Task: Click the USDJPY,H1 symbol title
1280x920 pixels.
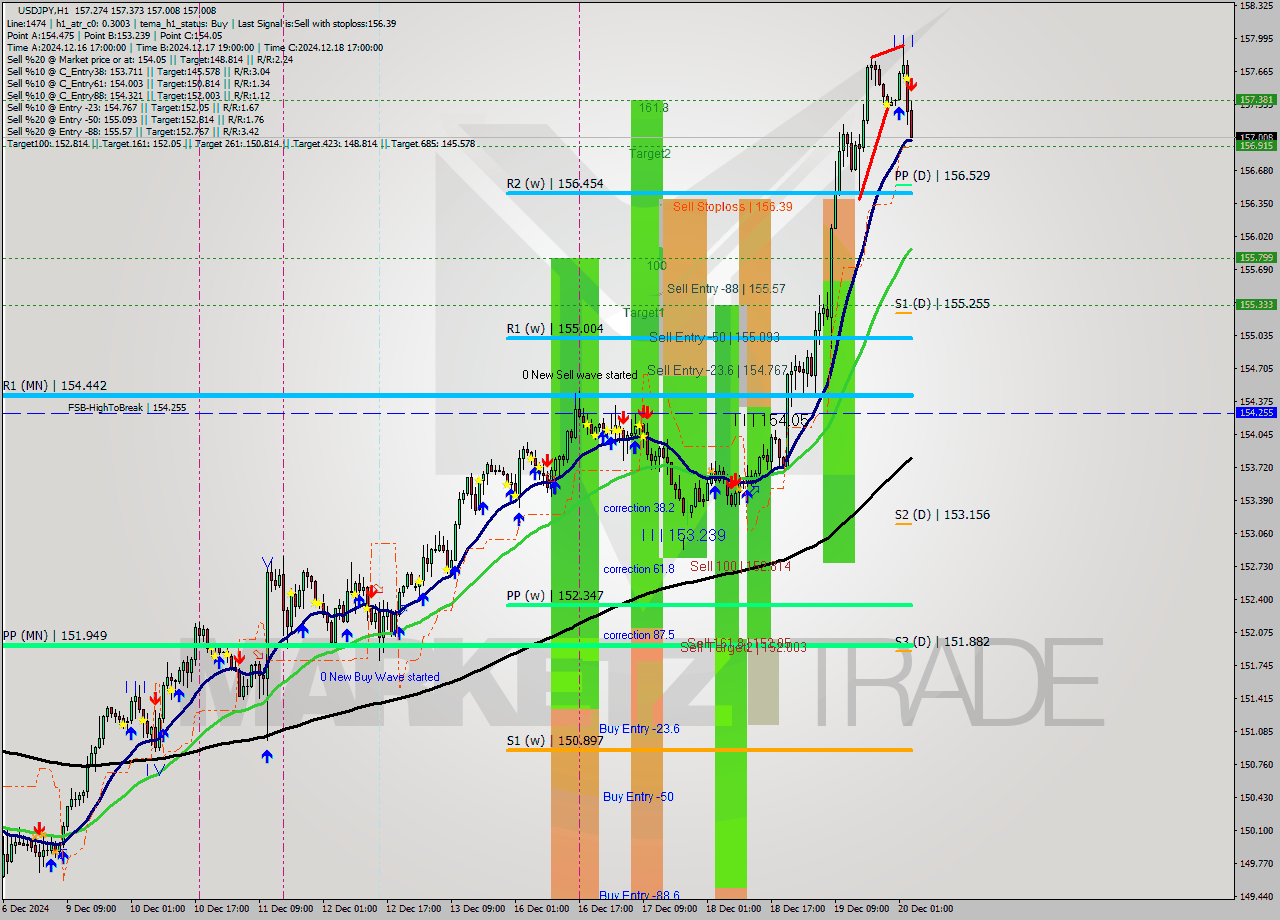Action: [44, 10]
